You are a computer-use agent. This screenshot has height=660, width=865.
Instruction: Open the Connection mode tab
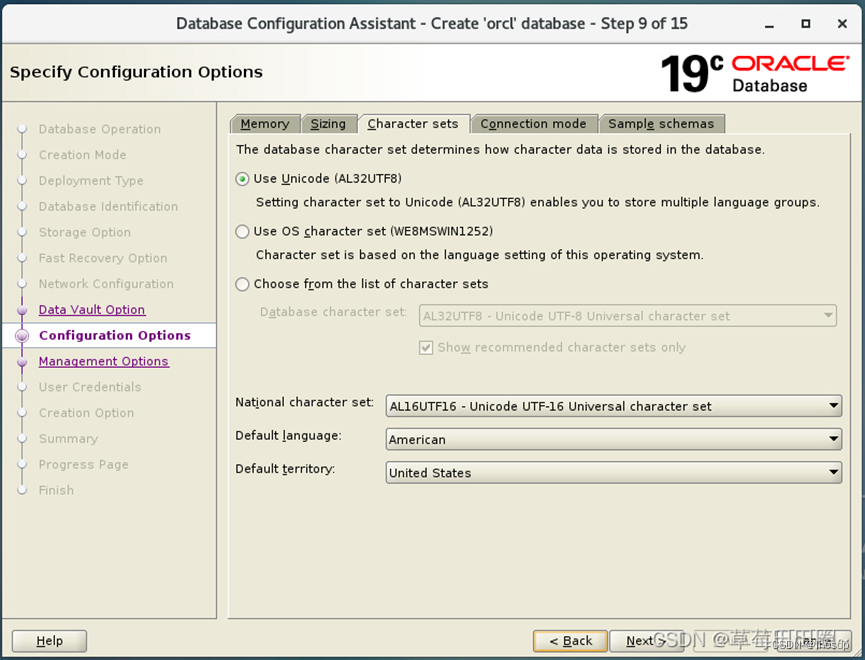coord(533,124)
